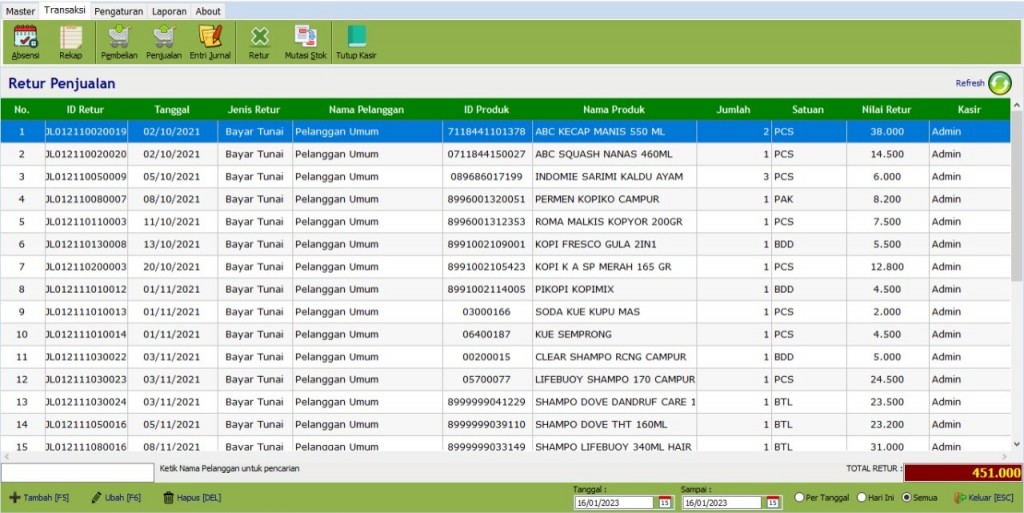This screenshot has width=1024, height=513.
Task: Click the green Refresh icon
Action: (999, 83)
